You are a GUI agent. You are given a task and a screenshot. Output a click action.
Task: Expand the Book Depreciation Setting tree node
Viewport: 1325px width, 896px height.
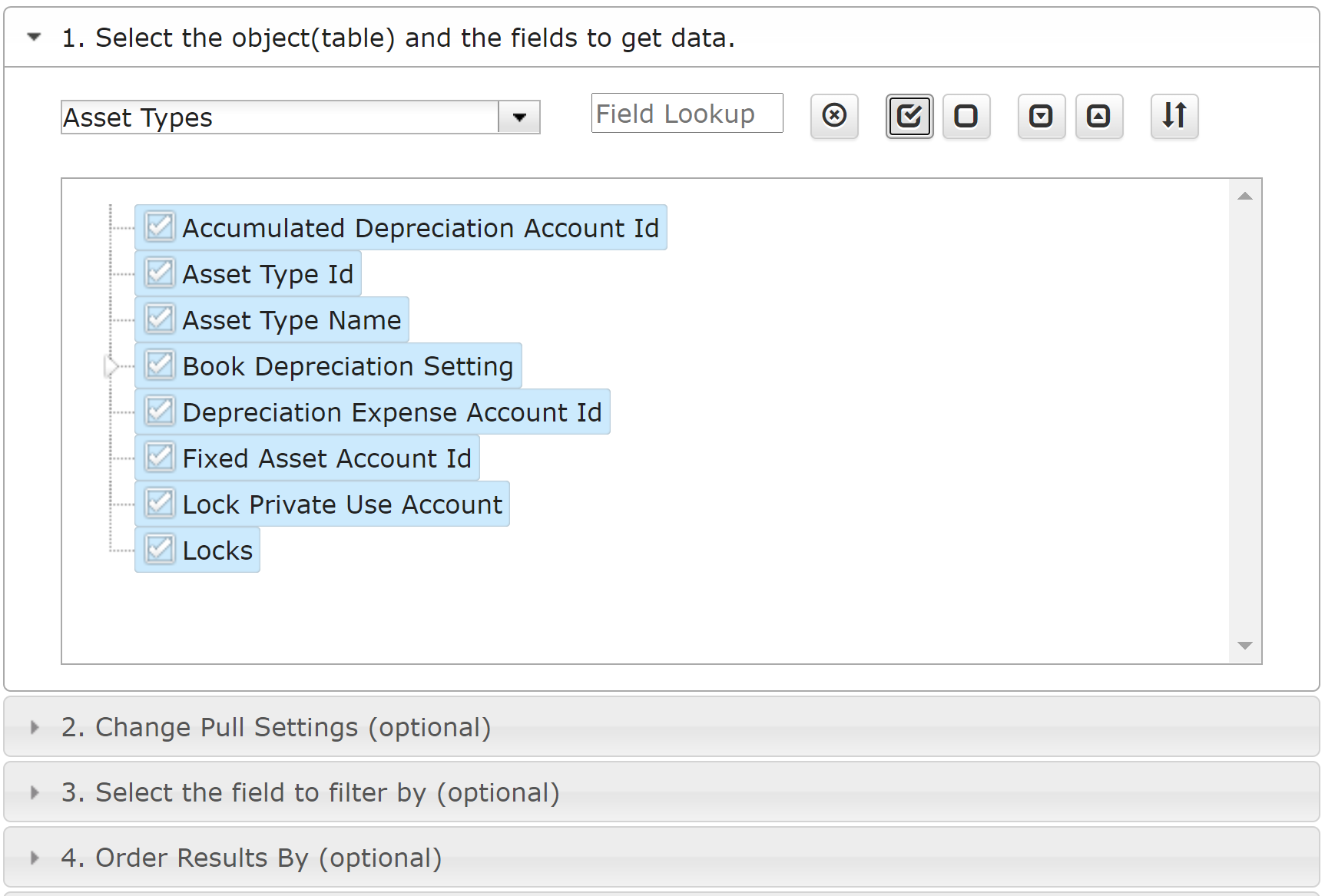[x=111, y=366]
